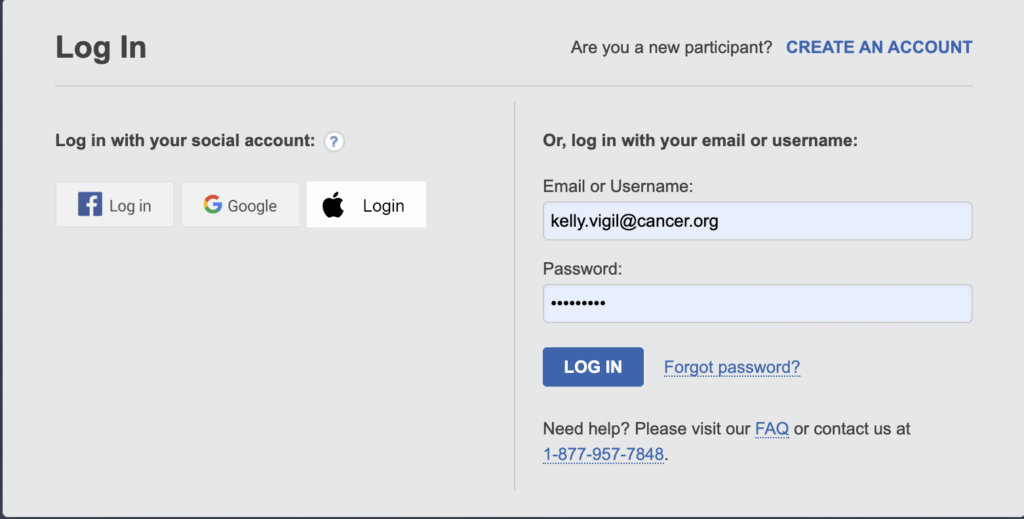Viewport: 1024px width, 519px height.
Task: Visit the FAQ link
Action: coord(772,429)
